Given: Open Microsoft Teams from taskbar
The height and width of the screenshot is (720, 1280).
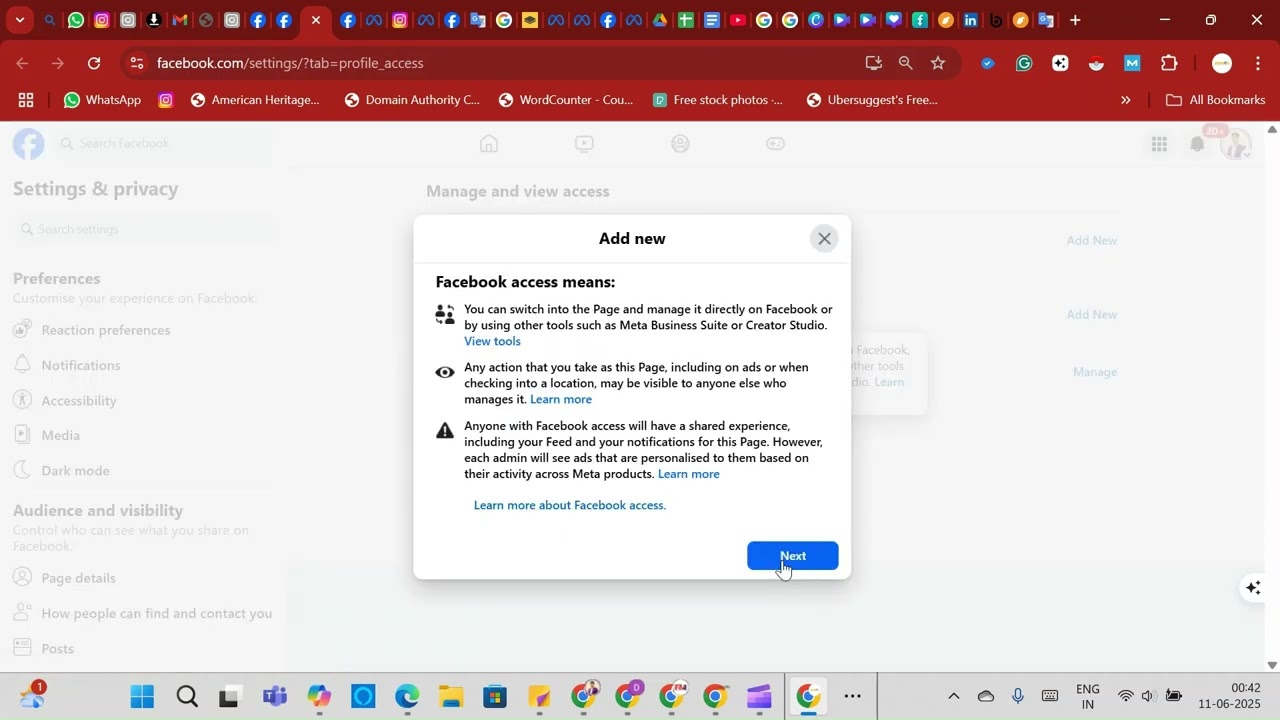Looking at the screenshot, I should tap(274, 696).
